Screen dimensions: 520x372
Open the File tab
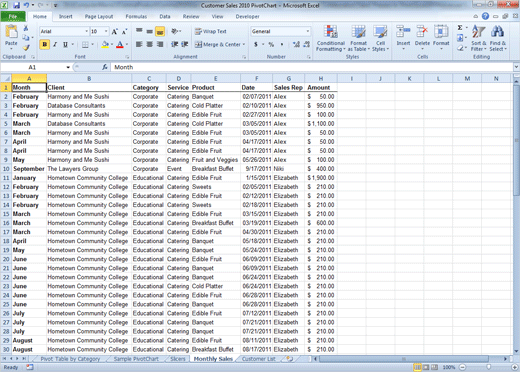pyautogui.click(x=13, y=16)
